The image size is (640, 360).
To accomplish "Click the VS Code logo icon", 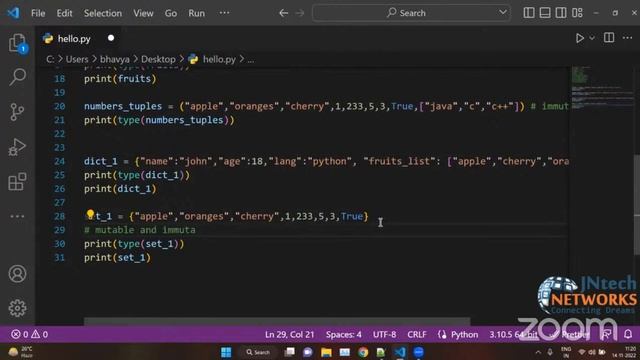I will tap(13, 13).
